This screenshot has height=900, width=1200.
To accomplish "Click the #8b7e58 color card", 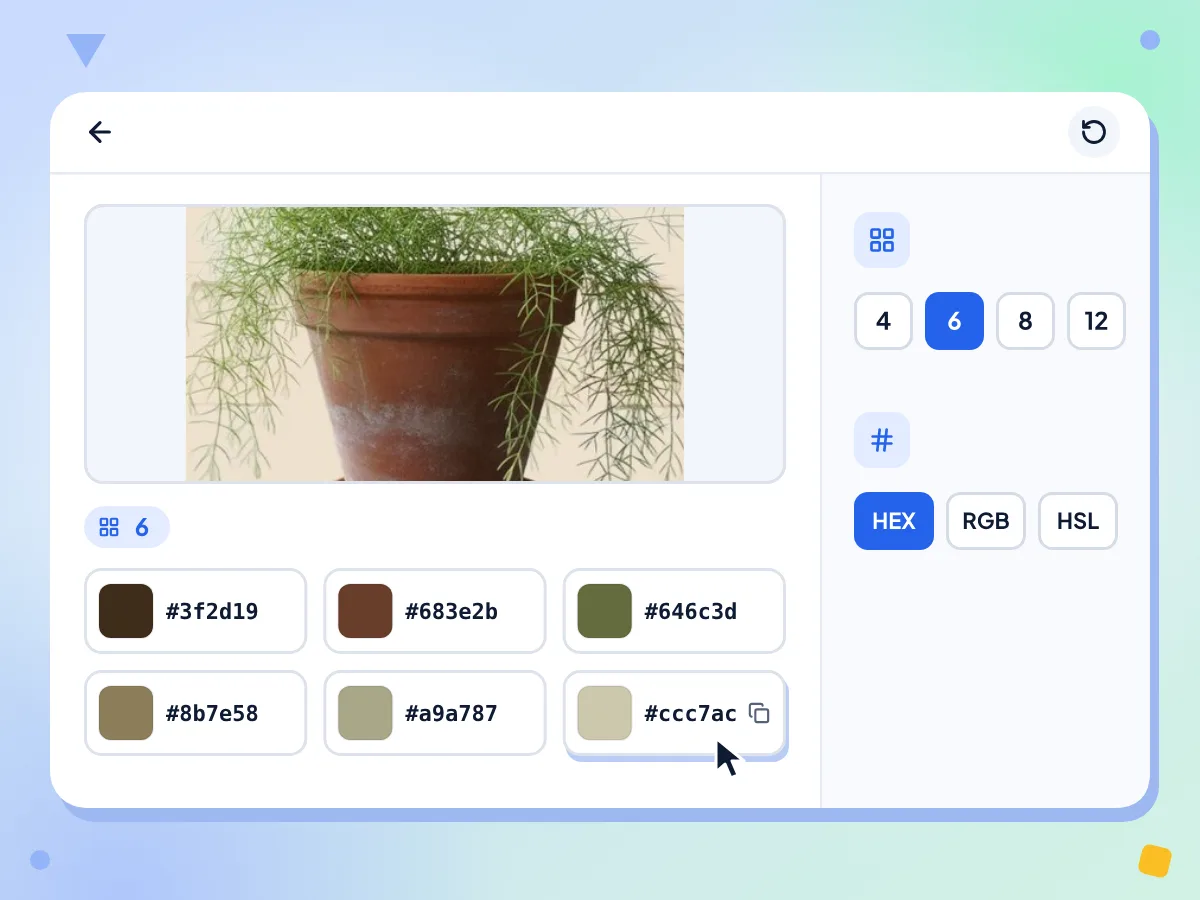I will point(195,713).
